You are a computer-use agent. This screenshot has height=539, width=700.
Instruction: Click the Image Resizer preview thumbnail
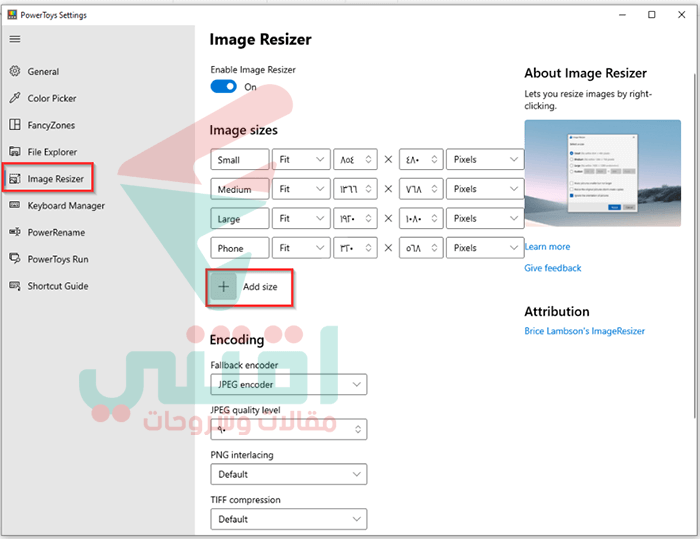(603, 173)
